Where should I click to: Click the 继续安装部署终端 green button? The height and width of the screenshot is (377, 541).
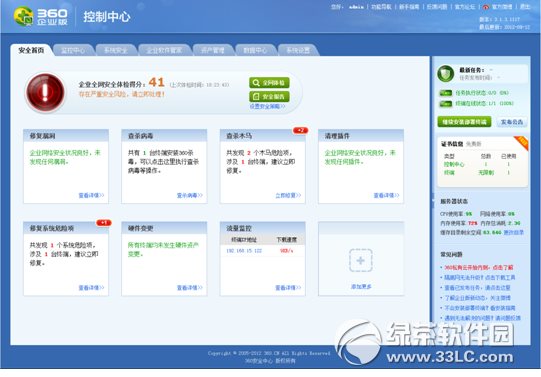464,122
